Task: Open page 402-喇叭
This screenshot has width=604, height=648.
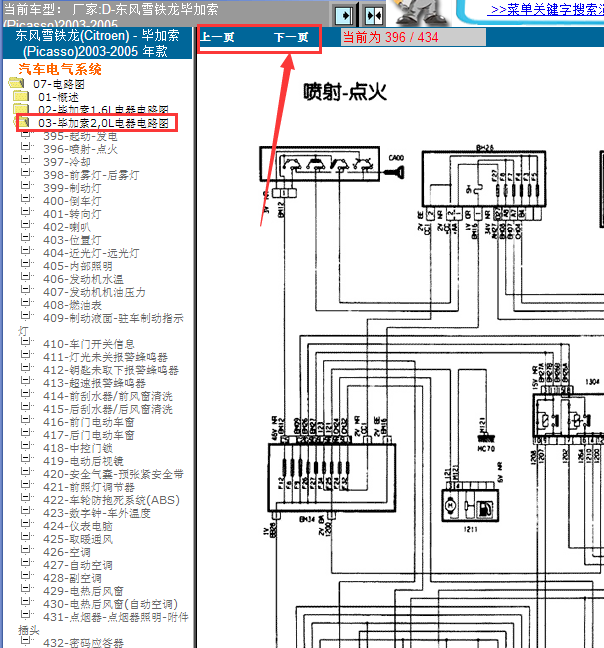Action: pyautogui.click(x=67, y=227)
